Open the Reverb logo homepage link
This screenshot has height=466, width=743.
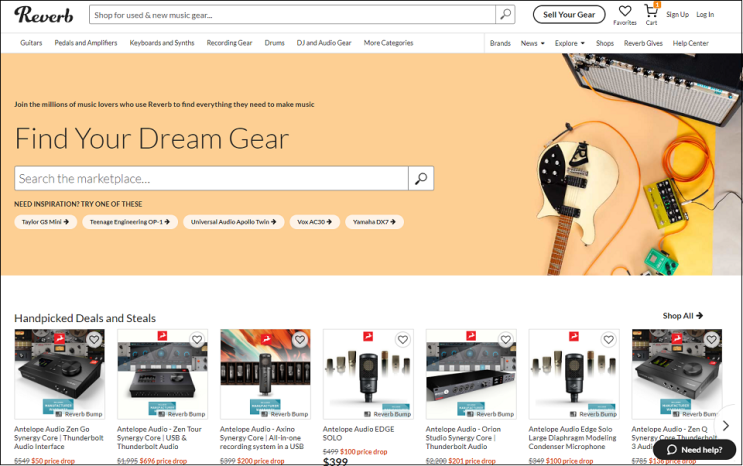[x=44, y=14]
